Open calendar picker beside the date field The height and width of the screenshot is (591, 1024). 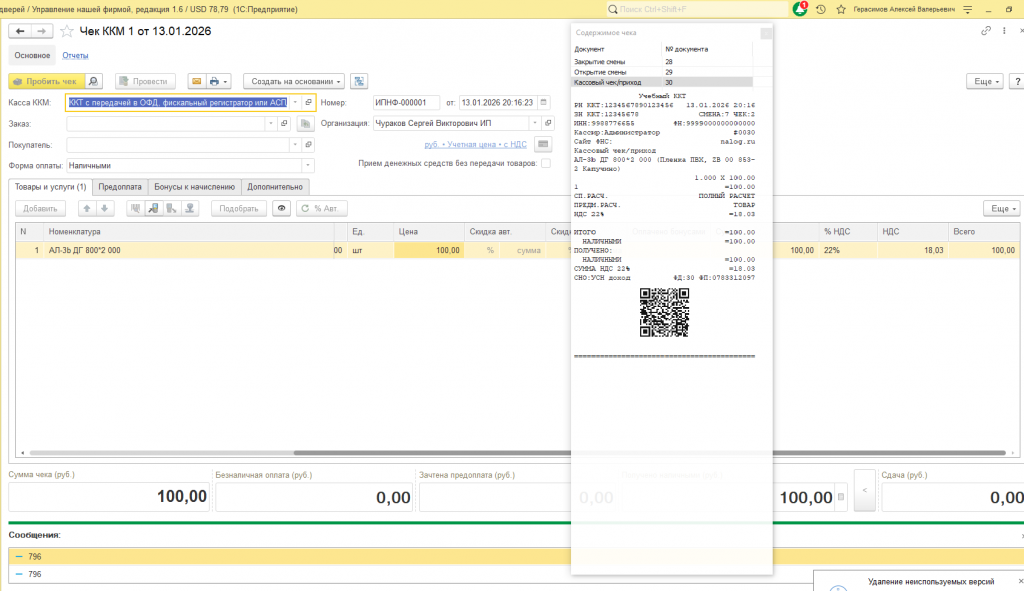544,102
